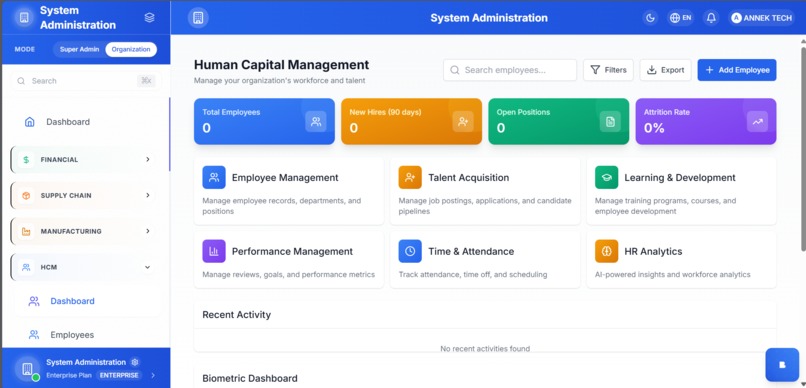This screenshot has height=388, width=806.
Task: Expand the FINANCIAL section chevron
Action: click(x=148, y=159)
